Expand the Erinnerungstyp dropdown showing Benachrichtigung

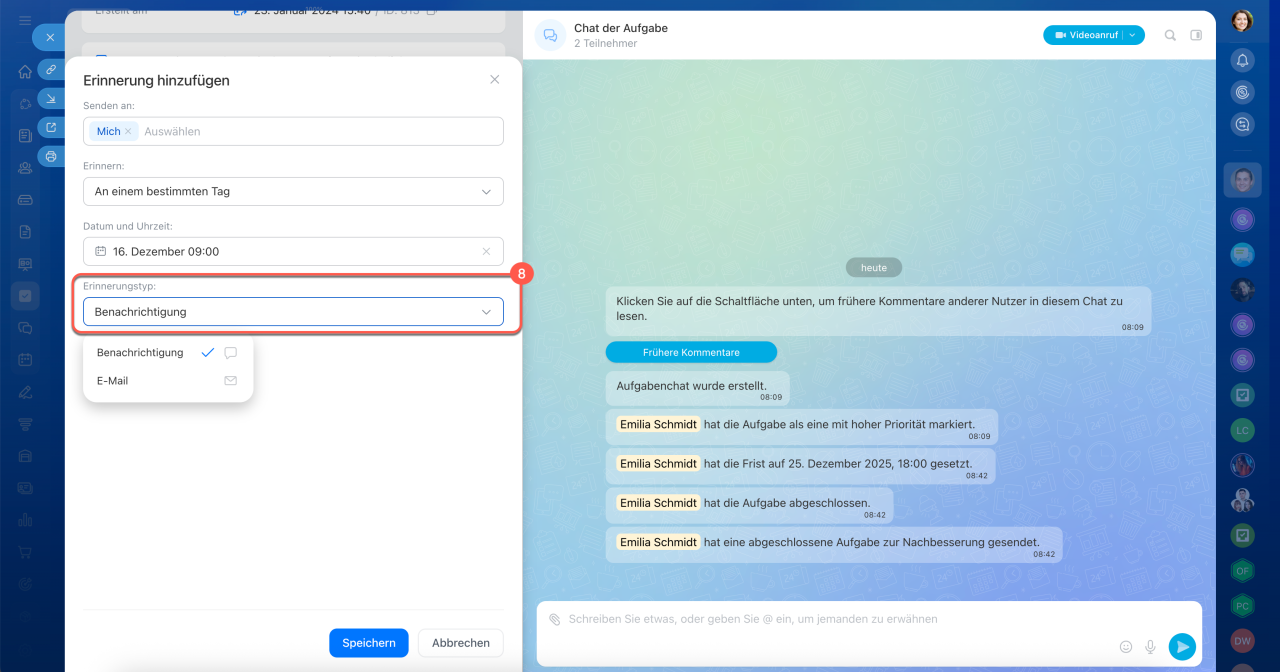(293, 312)
